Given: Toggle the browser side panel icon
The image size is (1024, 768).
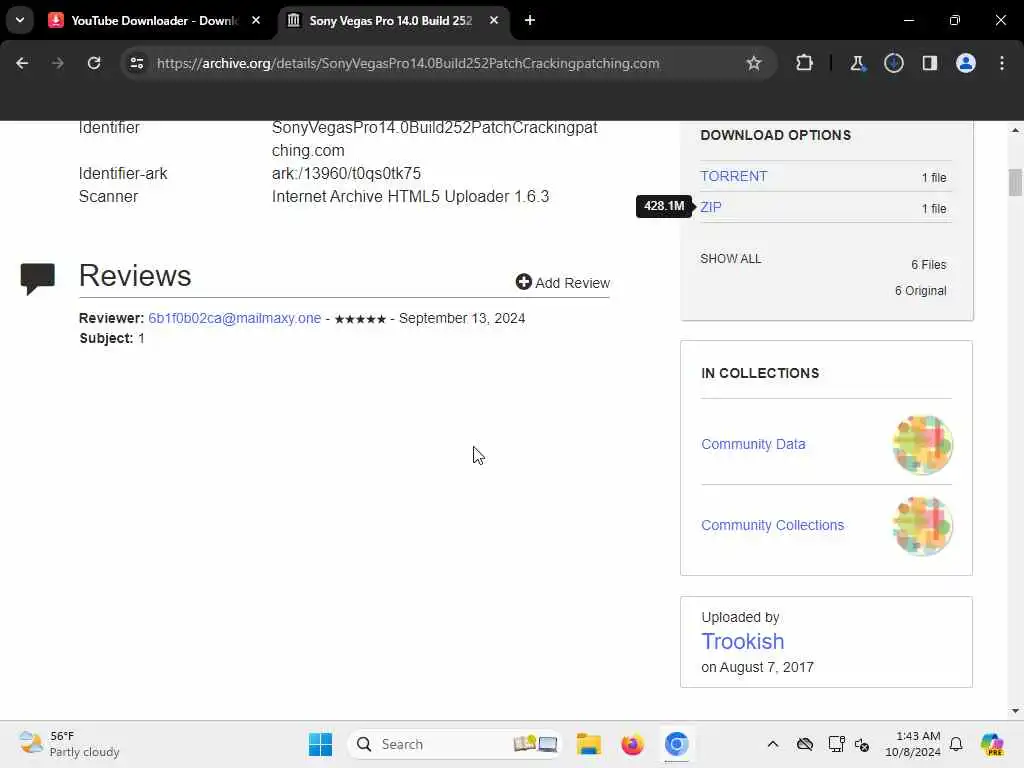Looking at the screenshot, I should (930, 63).
